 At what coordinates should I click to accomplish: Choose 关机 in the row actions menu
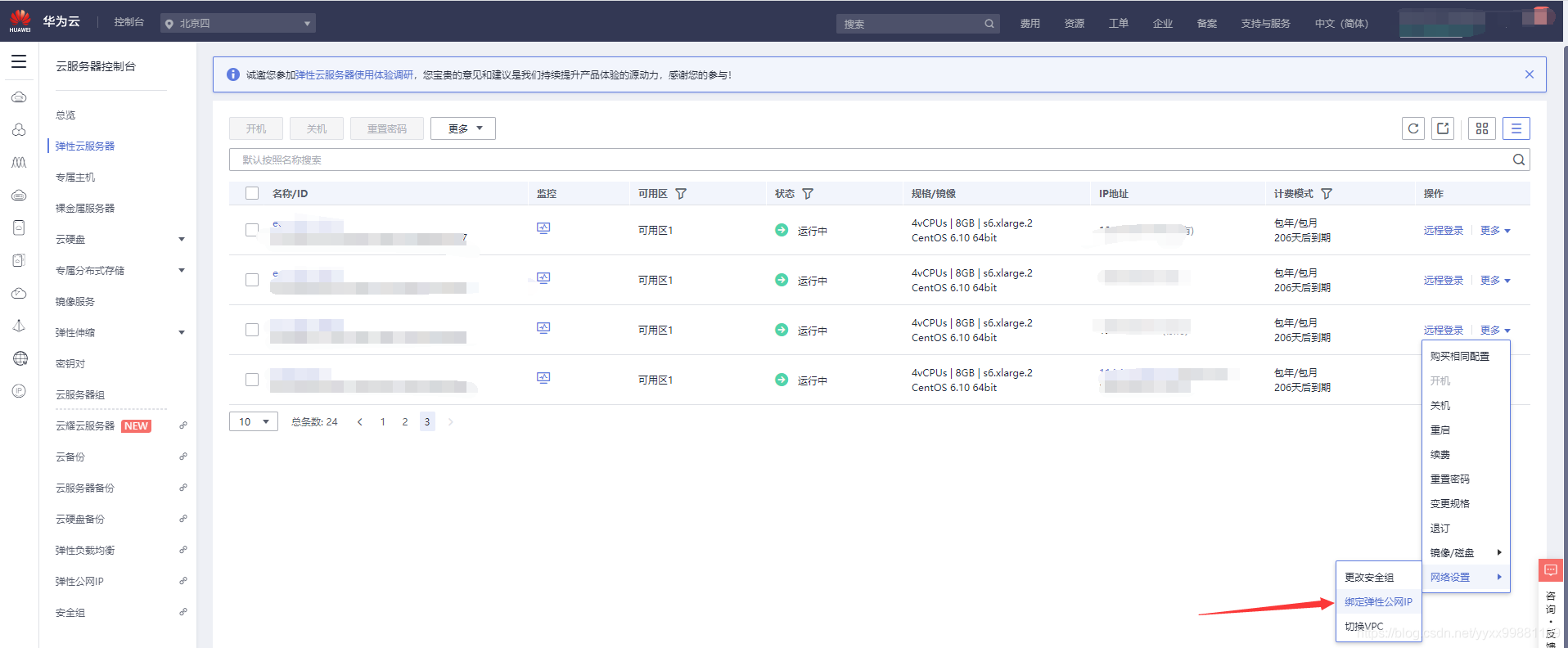tap(1466, 406)
